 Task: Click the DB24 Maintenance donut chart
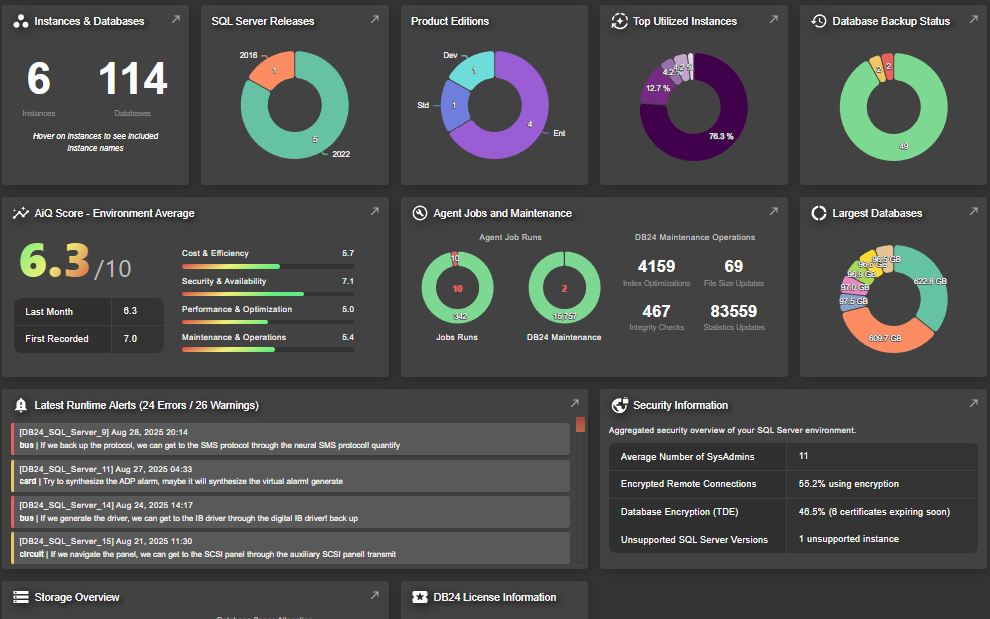tap(564, 288)
